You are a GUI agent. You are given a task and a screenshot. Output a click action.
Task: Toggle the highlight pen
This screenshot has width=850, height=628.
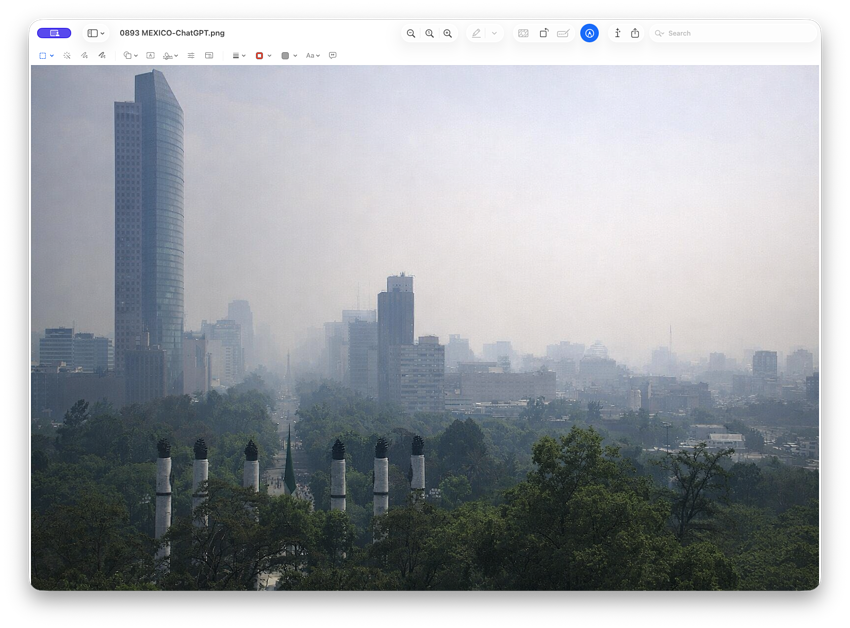point(476,33)
